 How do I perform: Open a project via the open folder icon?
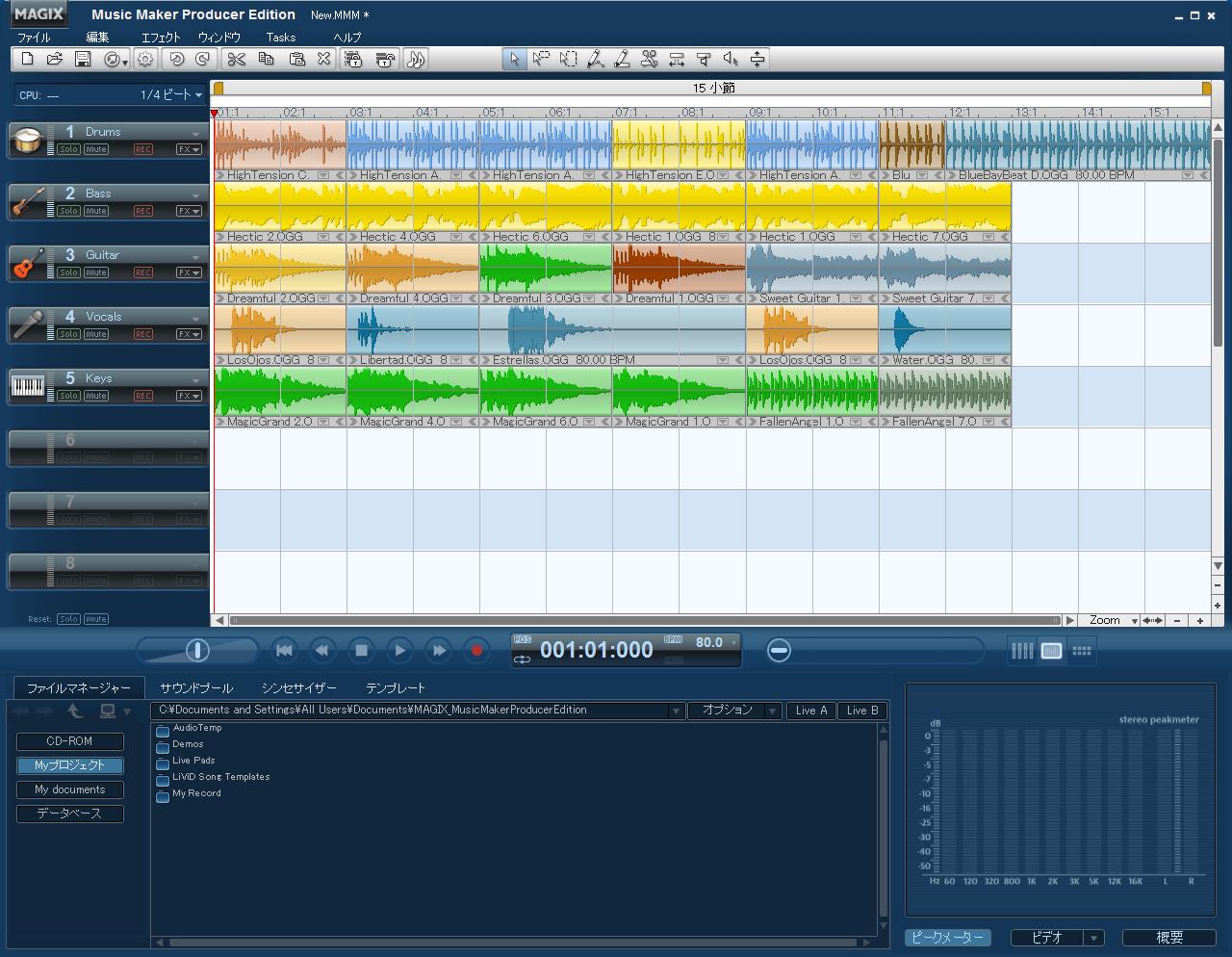(55, 60)
